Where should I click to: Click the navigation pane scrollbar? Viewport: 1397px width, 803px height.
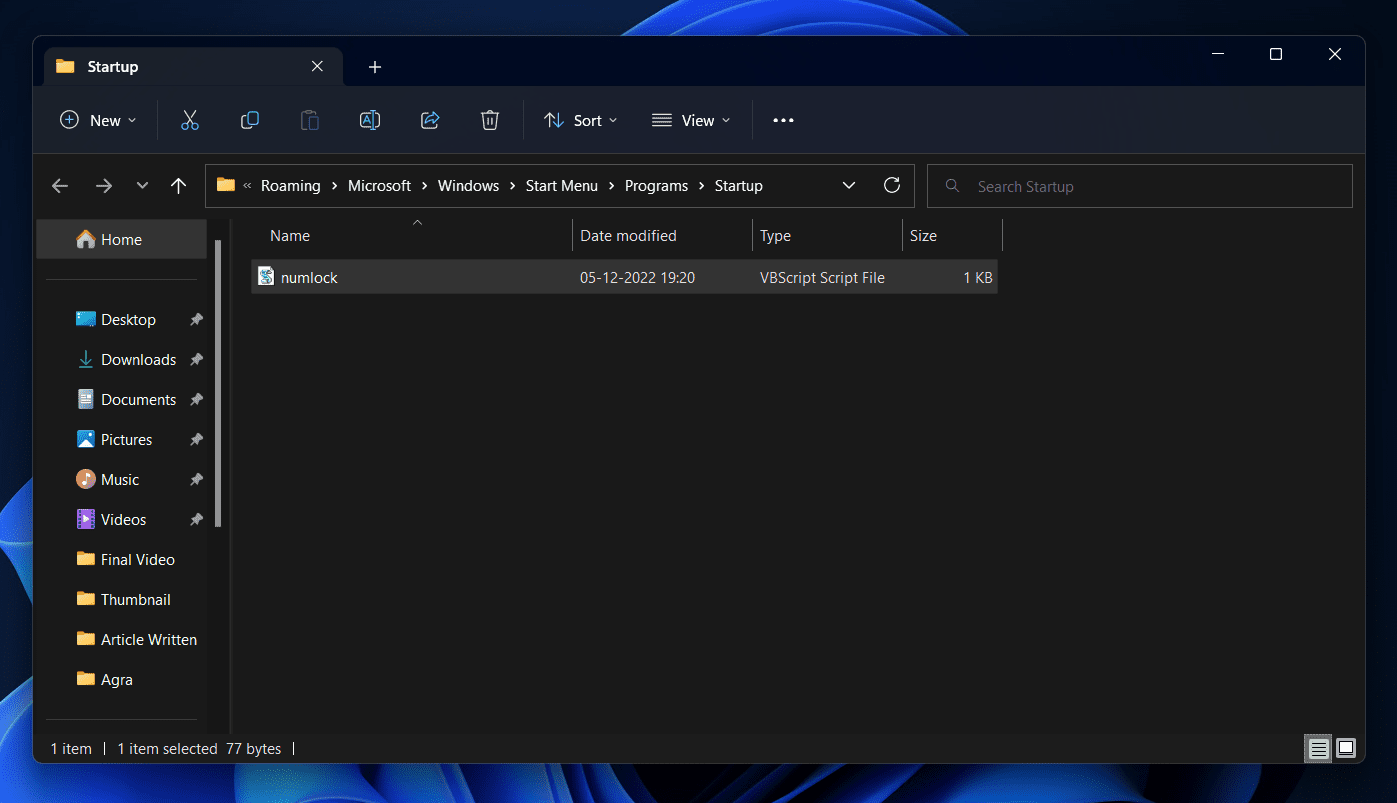click(x=218, y=380)
